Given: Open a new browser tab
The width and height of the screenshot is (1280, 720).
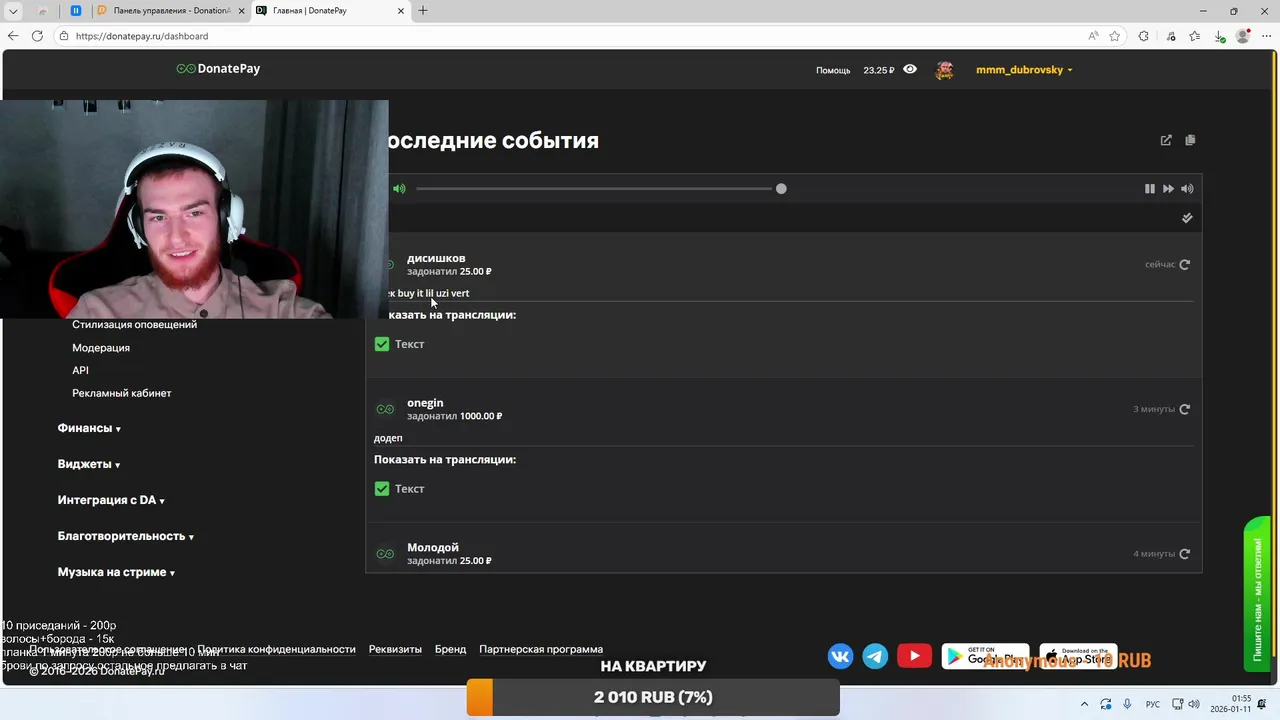Looking at the screenshot, I should point(423,11).
